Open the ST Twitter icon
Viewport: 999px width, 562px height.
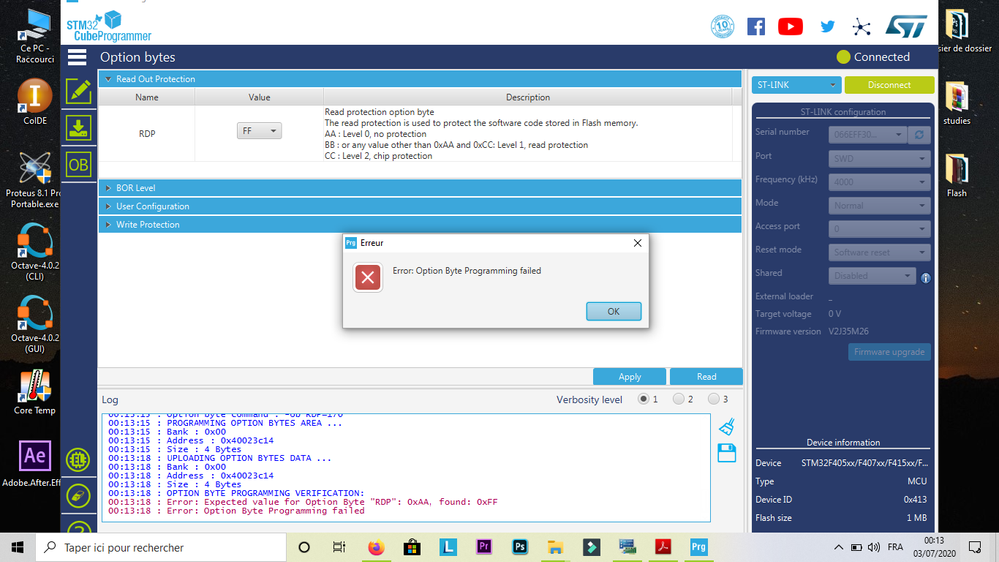pyautogui.click(x=827, y=27)
